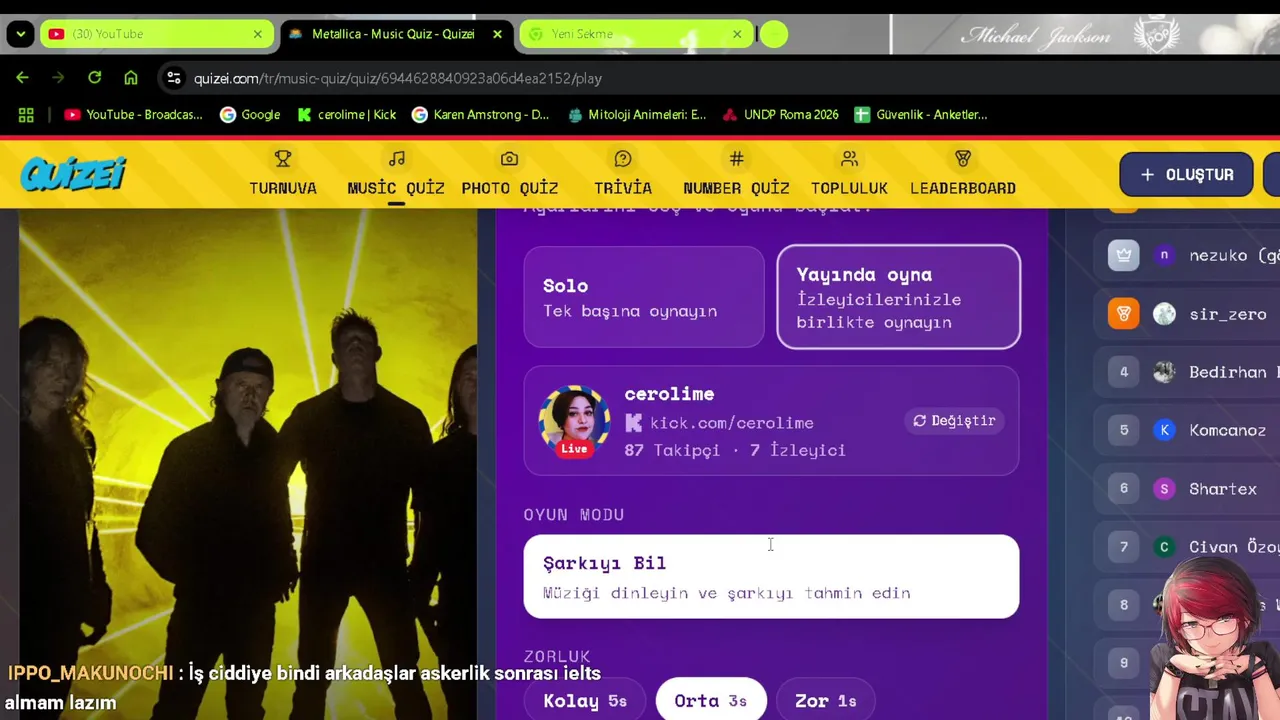Screen dimensions: 1280x720
Task: Open the Number Quiz hash icon
Action: [x=736, y=159]
